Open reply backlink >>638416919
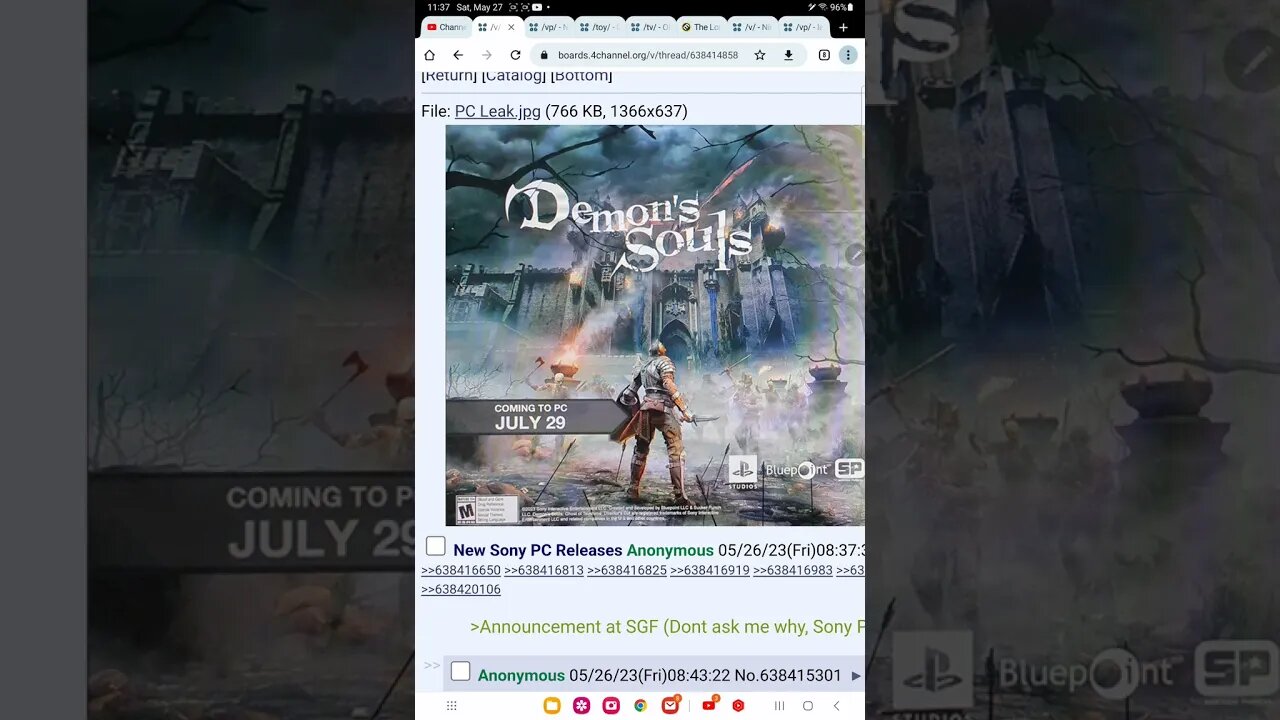Image resolution: width=1280 pixels, height=720 pixels. (x=710, y=570)
